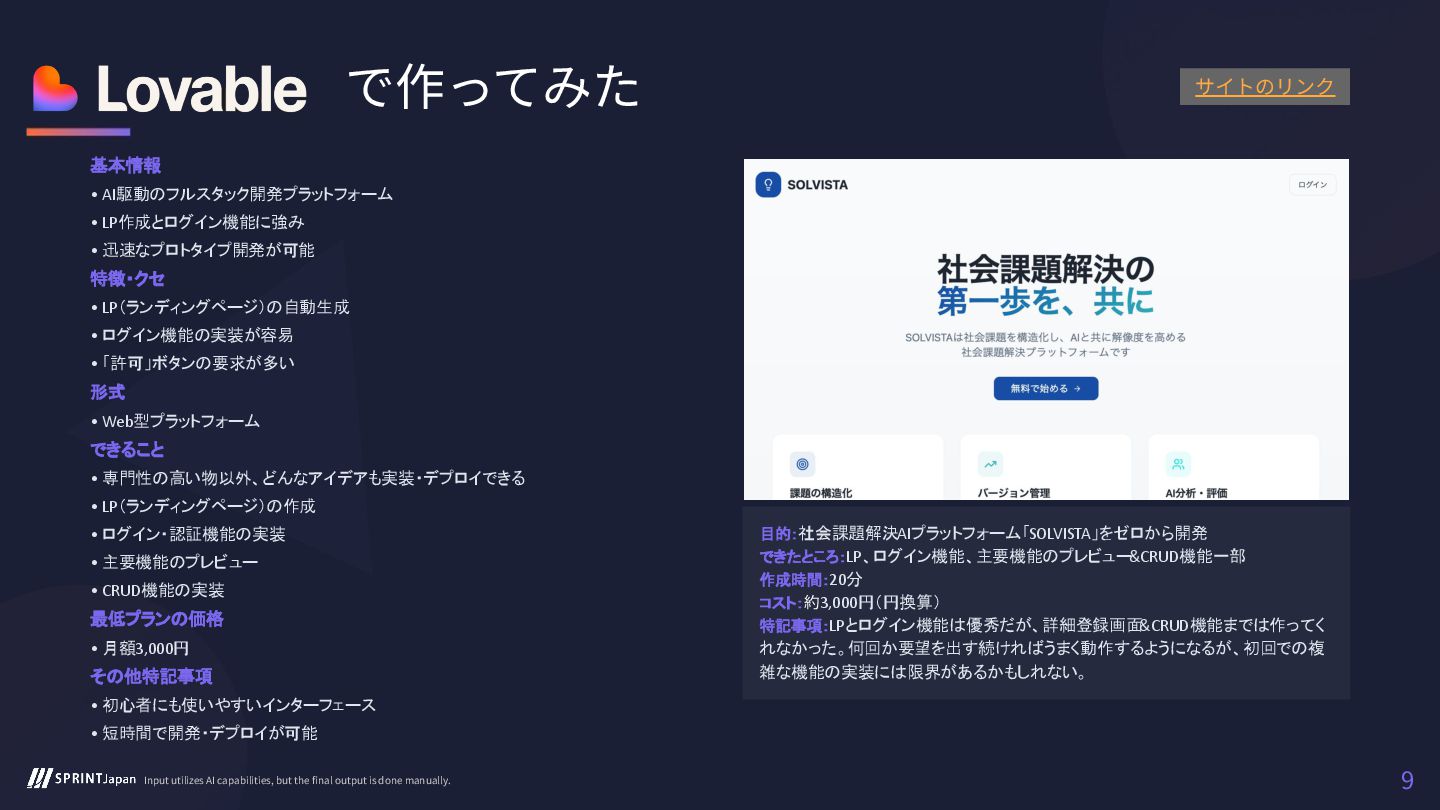Click 'AI駆動のフルスタック開発プラットフォーム' bullet
1440x810 pixels.
[x=241, y=194]
